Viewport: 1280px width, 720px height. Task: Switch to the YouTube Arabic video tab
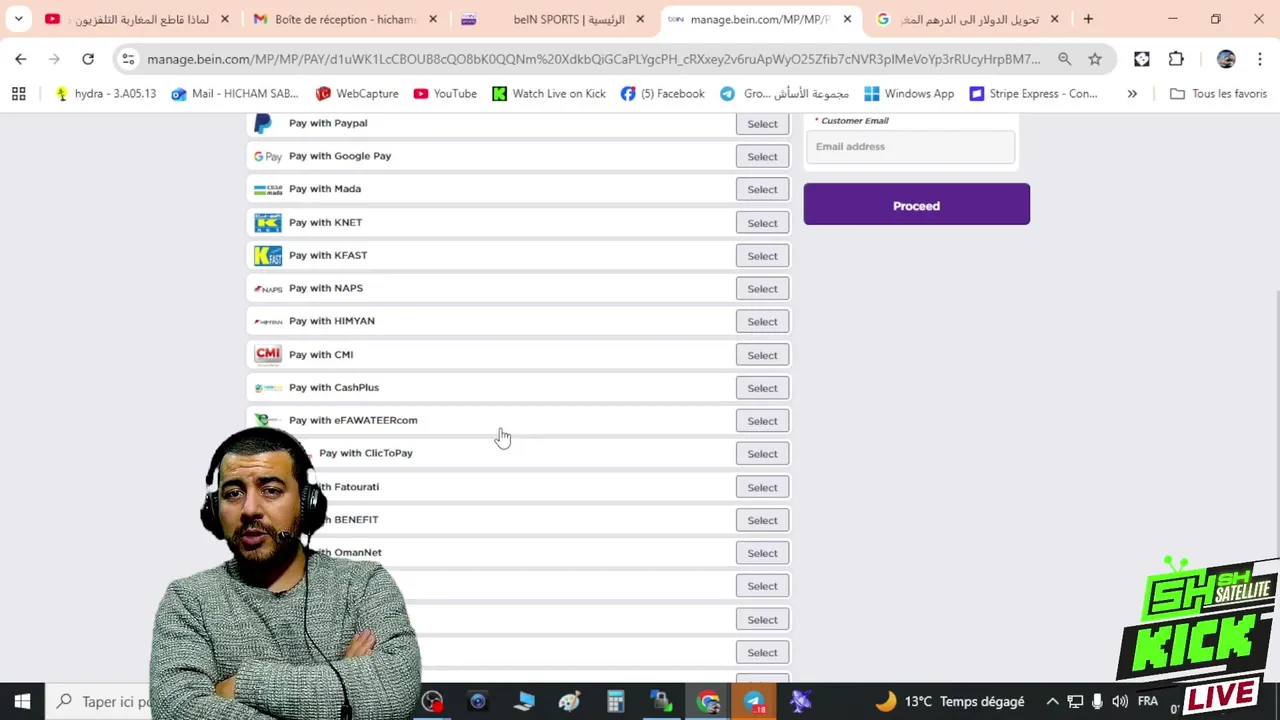click(138, 19)
